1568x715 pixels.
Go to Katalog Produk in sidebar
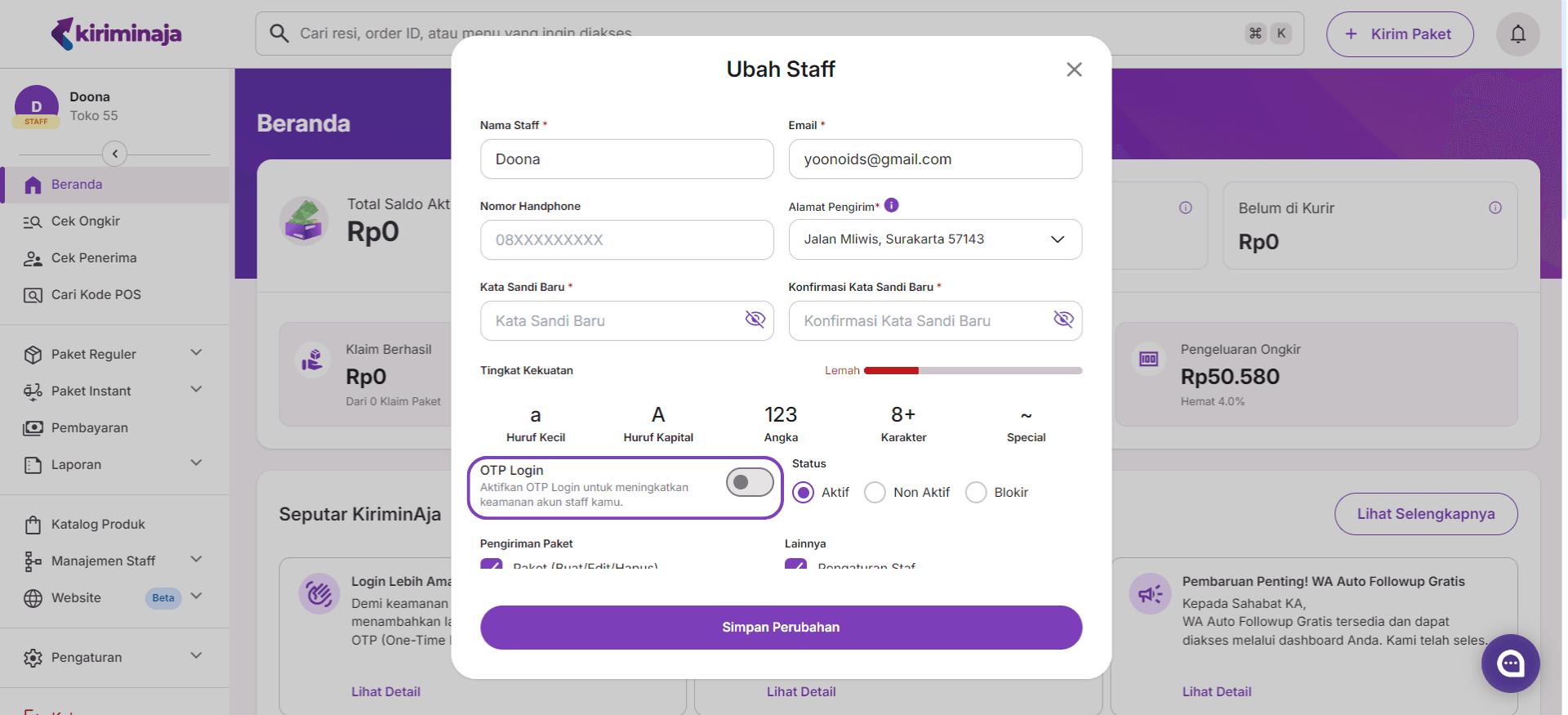tap(98, 524)
